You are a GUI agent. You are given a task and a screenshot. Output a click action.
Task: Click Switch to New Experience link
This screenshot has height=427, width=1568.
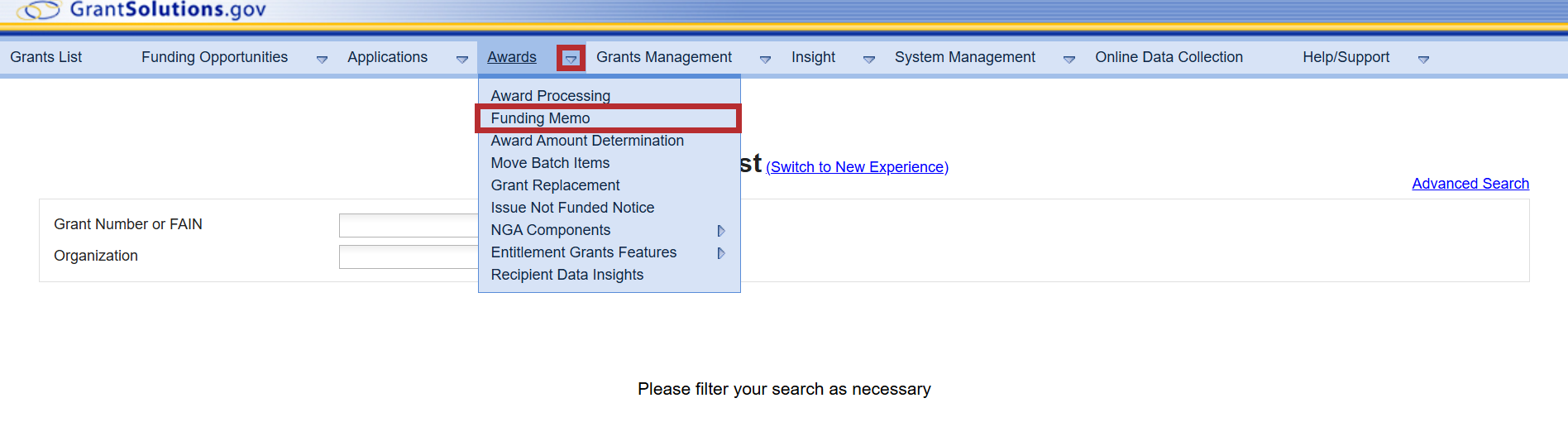pyautogui.click(x=857, y=167)
